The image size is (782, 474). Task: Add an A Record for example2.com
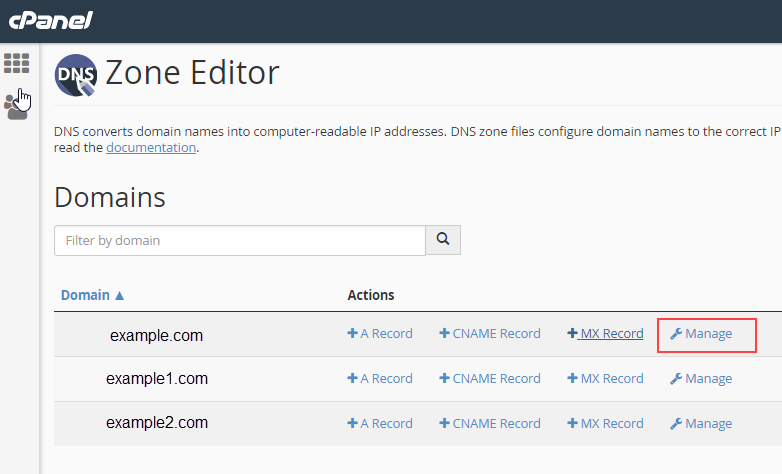pyautogui.click(x=380, y=424)
